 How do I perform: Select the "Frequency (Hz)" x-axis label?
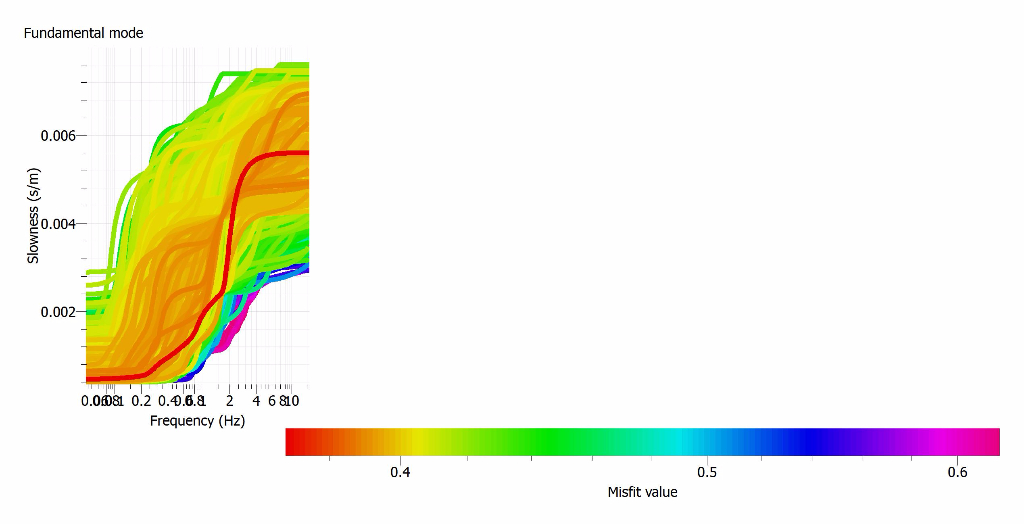pyautogui.click(x=197, y=421)
